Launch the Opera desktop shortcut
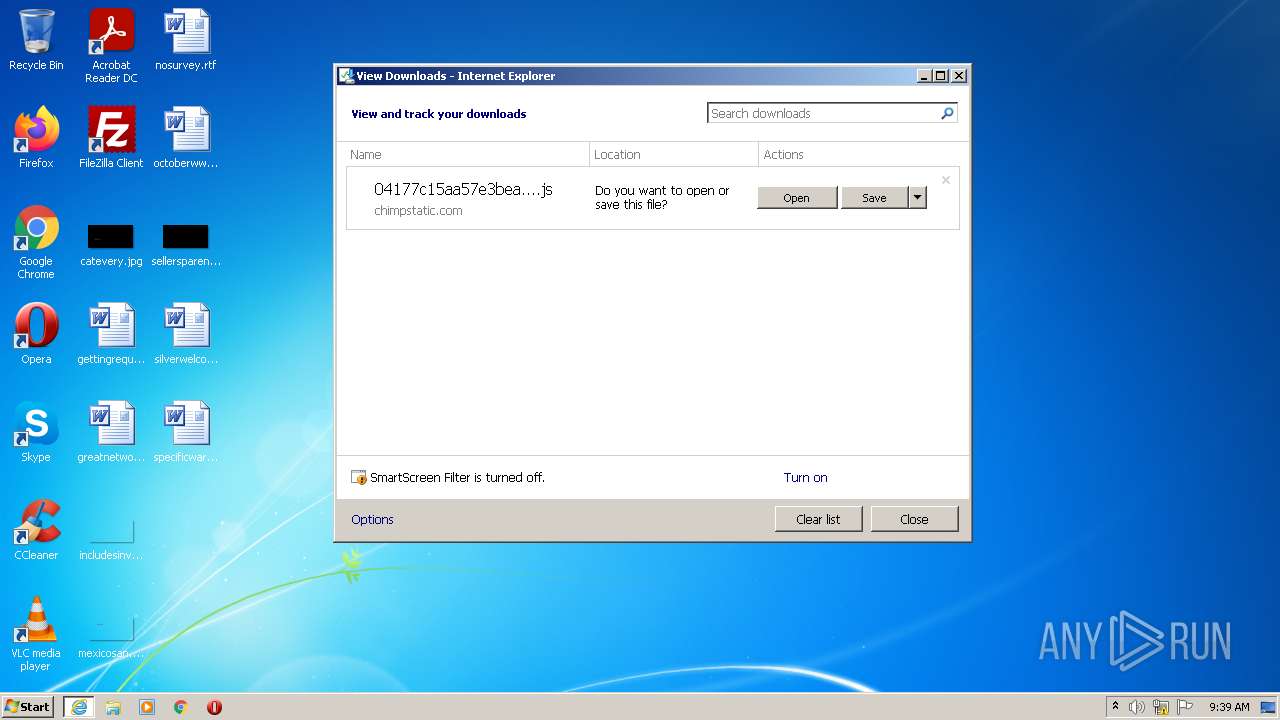 36,334
